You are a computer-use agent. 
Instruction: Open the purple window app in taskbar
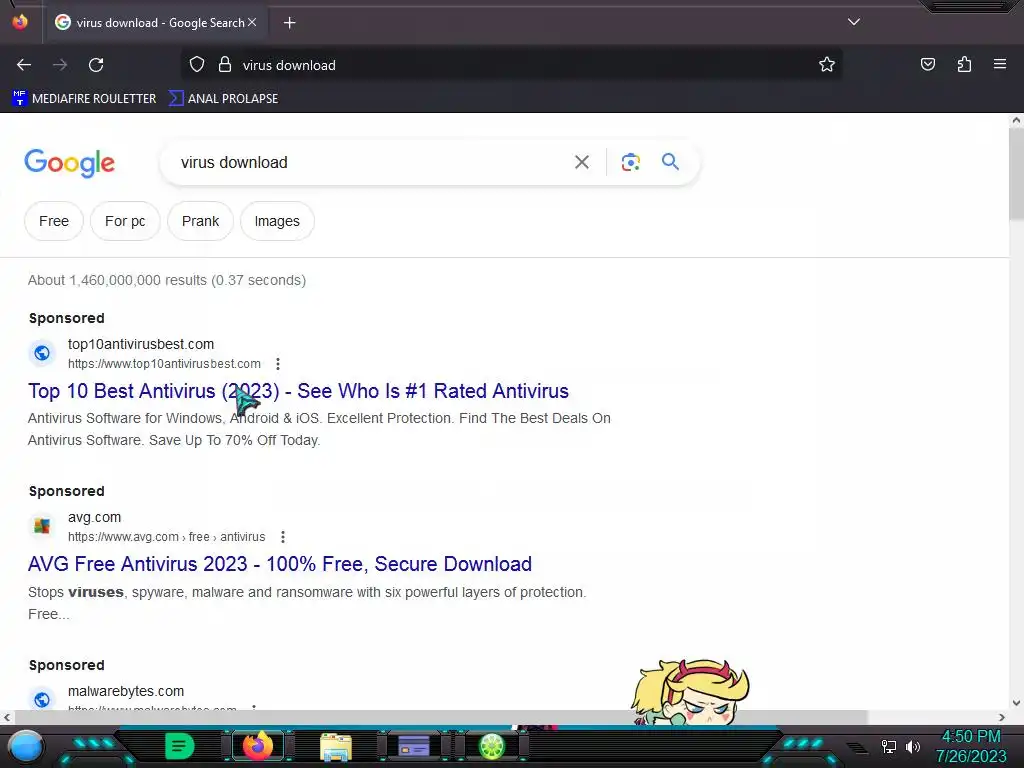[414, 746]
